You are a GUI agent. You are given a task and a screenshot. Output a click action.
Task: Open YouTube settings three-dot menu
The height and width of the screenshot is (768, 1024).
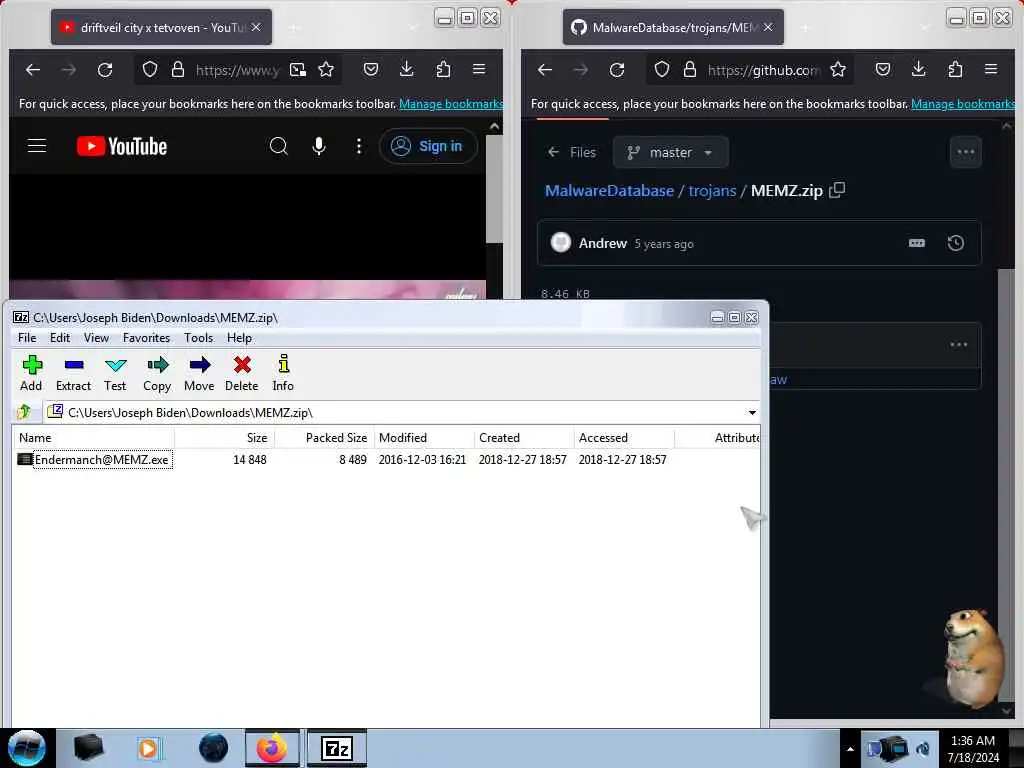(x=359, y=146)
